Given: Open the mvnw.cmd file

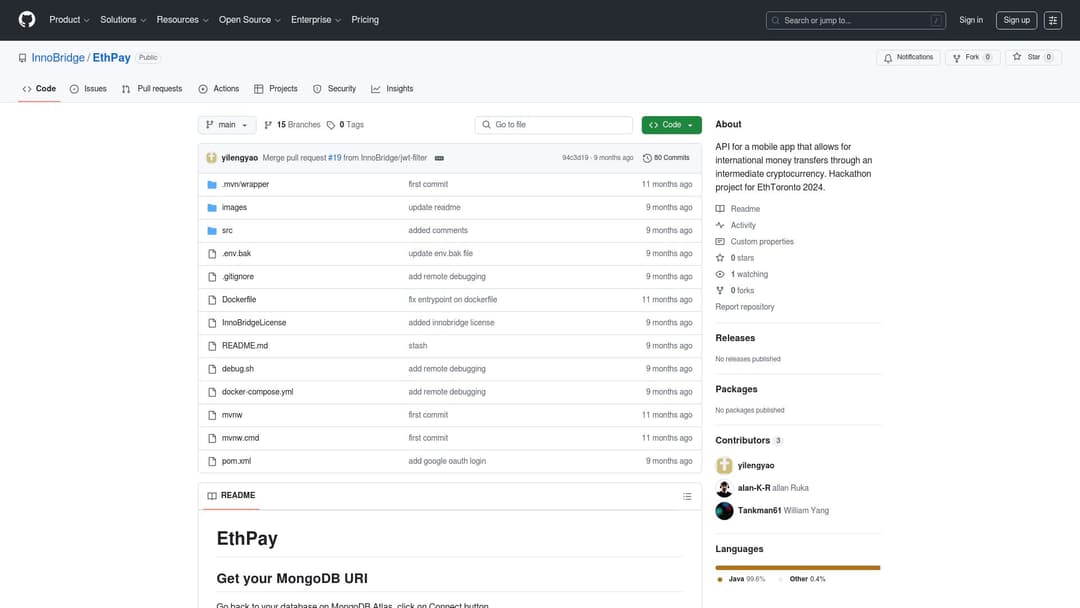Looking at the screenshot, I should pos(240,438).
